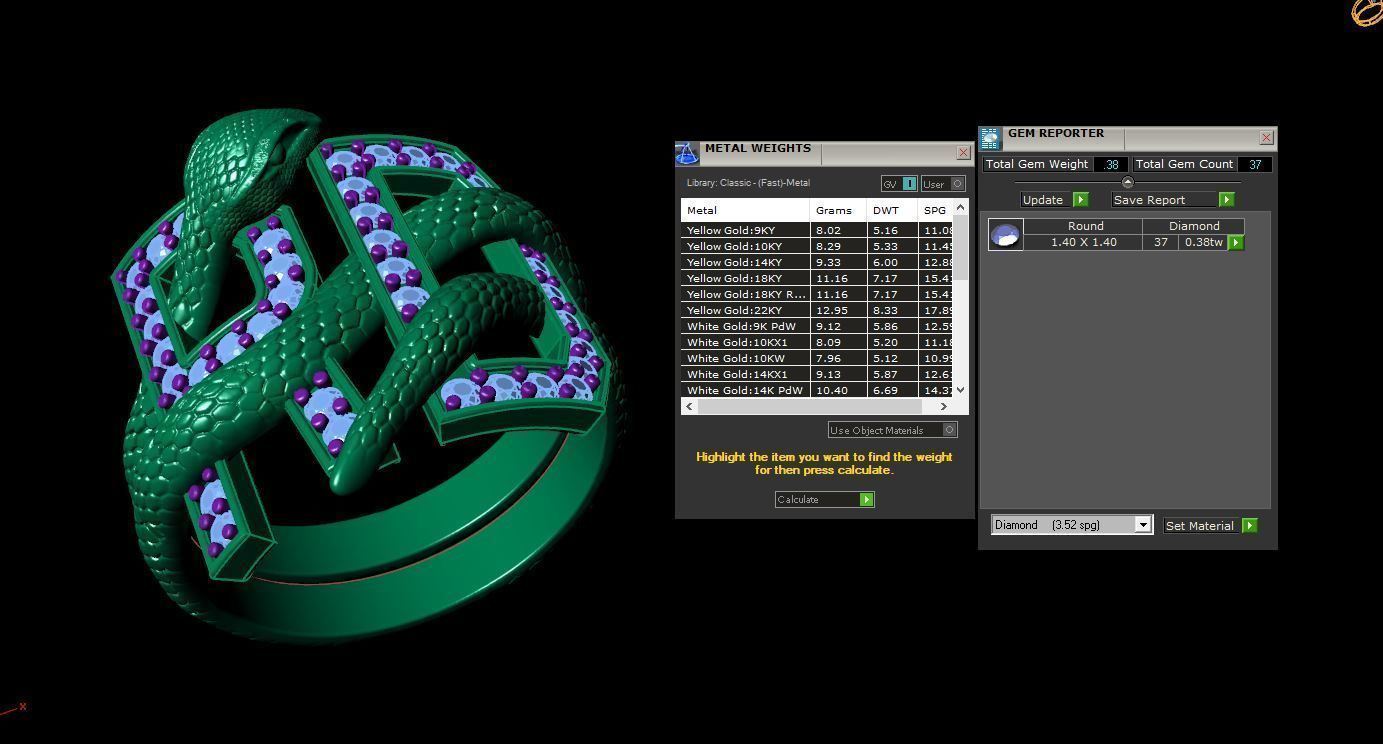Click green arrow next to Update
The height and width of the screenshot is (744, 1383).
tap(1080, 200)
